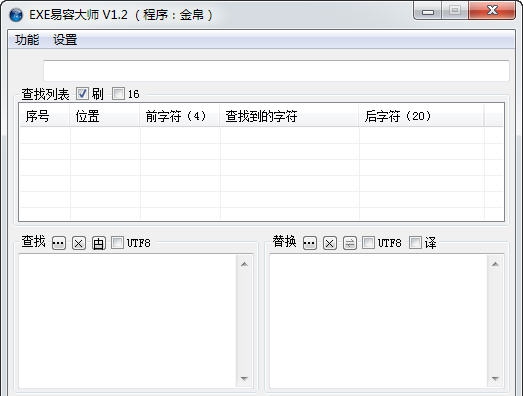Enable UTF8 checkbox in 替换 section
This screenshot has width=523, height=396.
click(368, 243)
